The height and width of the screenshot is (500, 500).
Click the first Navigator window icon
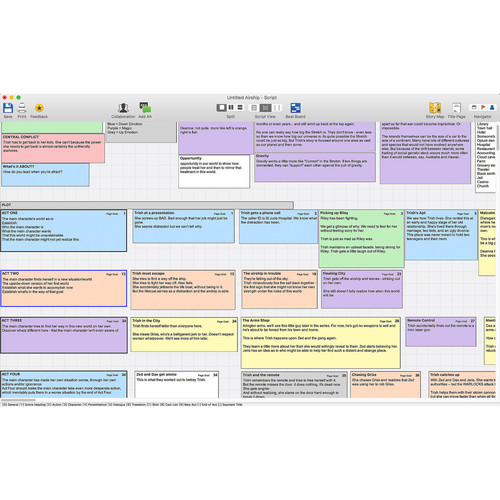click(x=474, y=107)
